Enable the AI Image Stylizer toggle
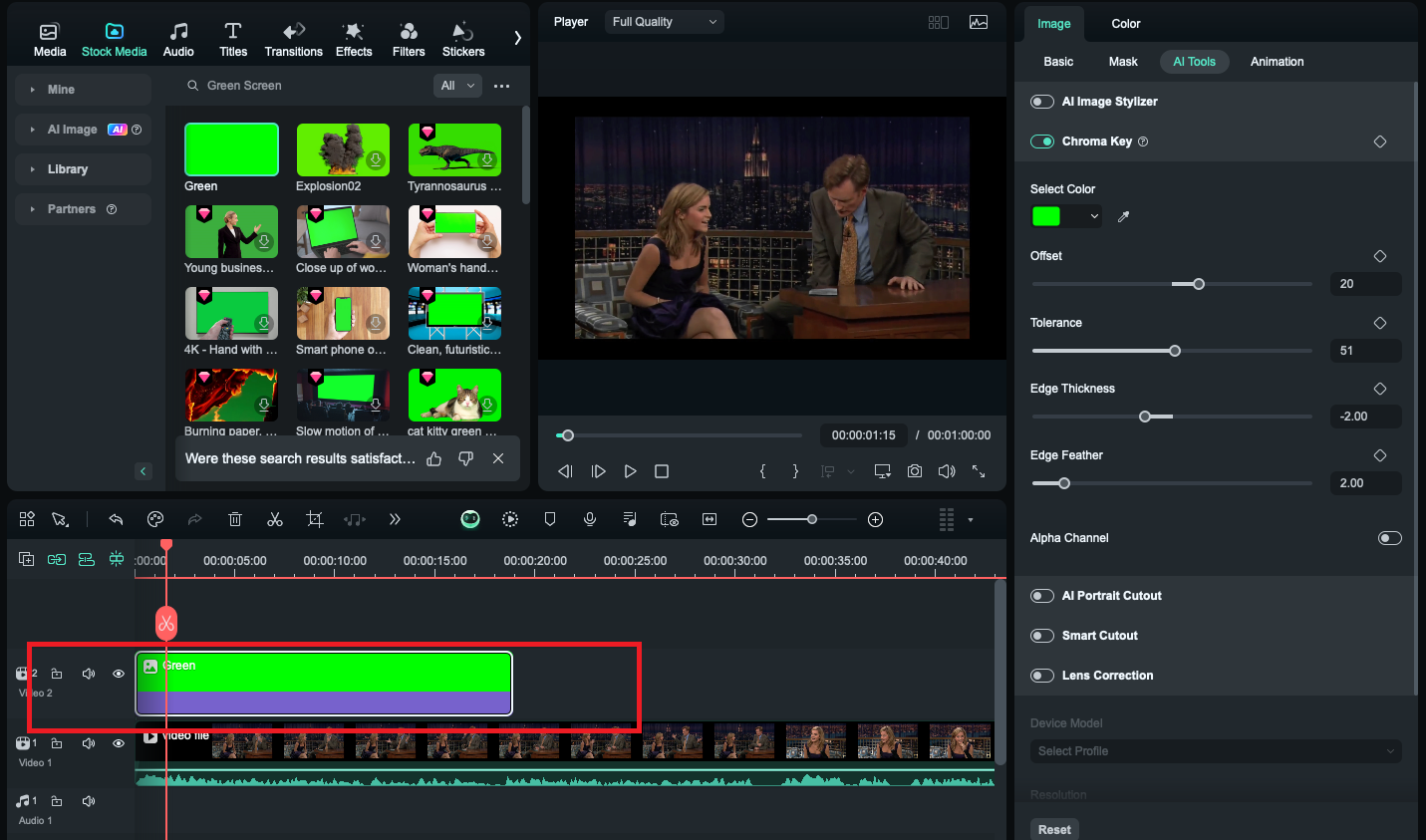1426x840 pixels. 1041,101
